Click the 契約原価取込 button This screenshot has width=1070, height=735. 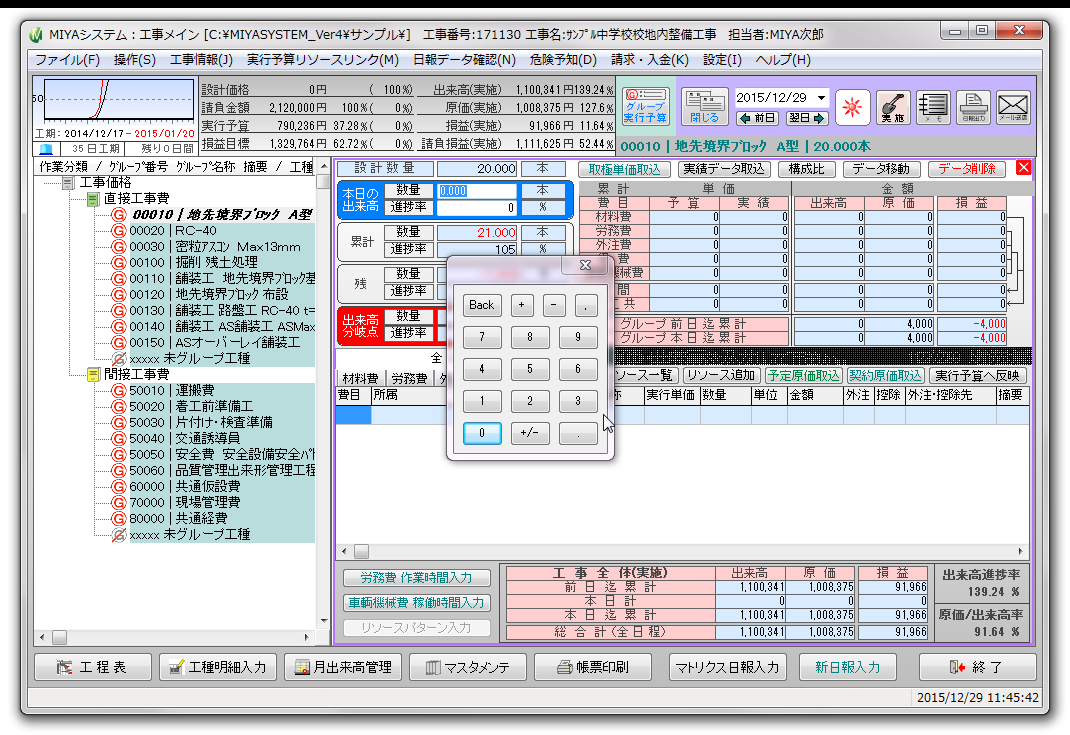tap(885, 375)
